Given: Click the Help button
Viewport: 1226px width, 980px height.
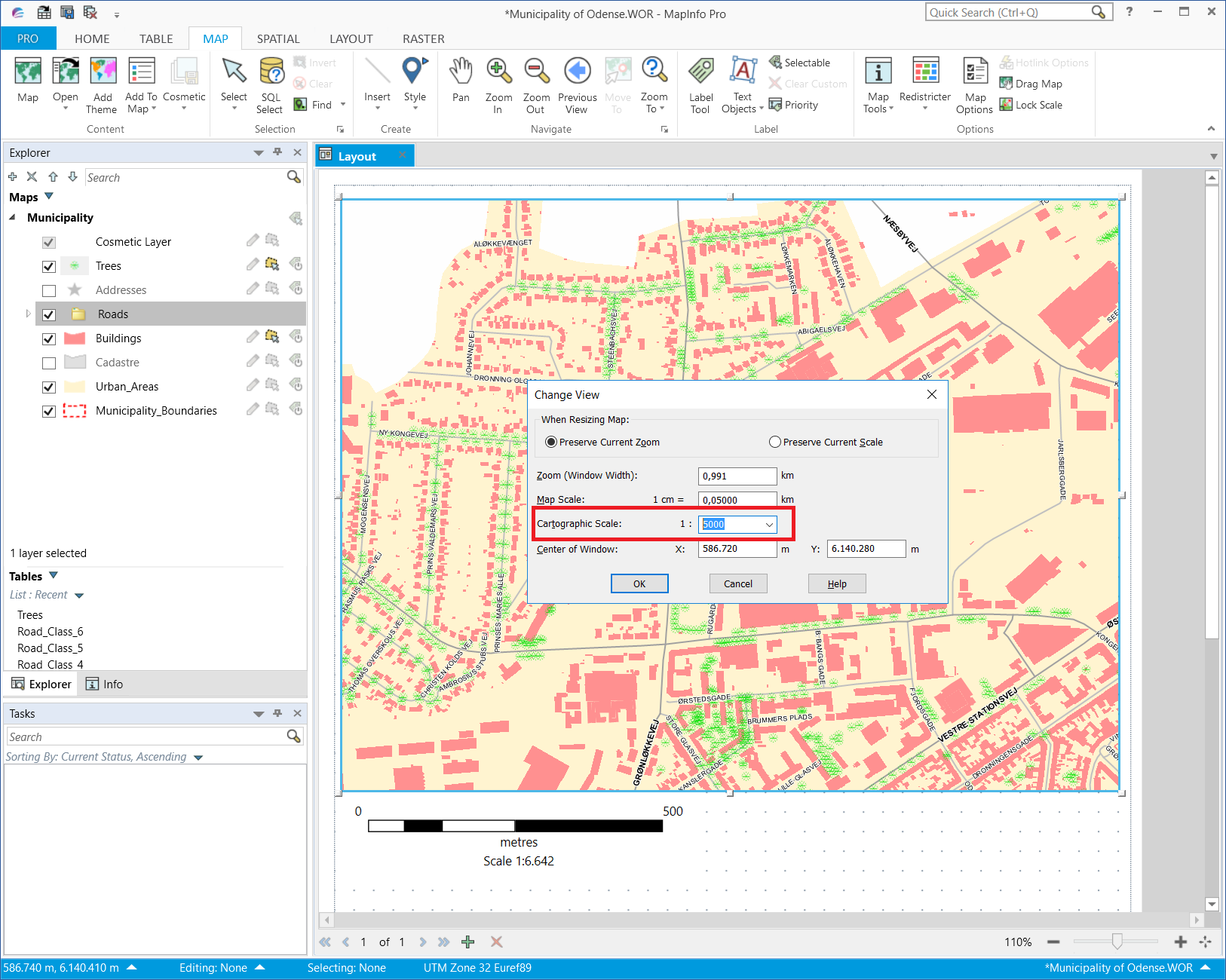Looking at the screenshot, I should [x=836, y=583].
